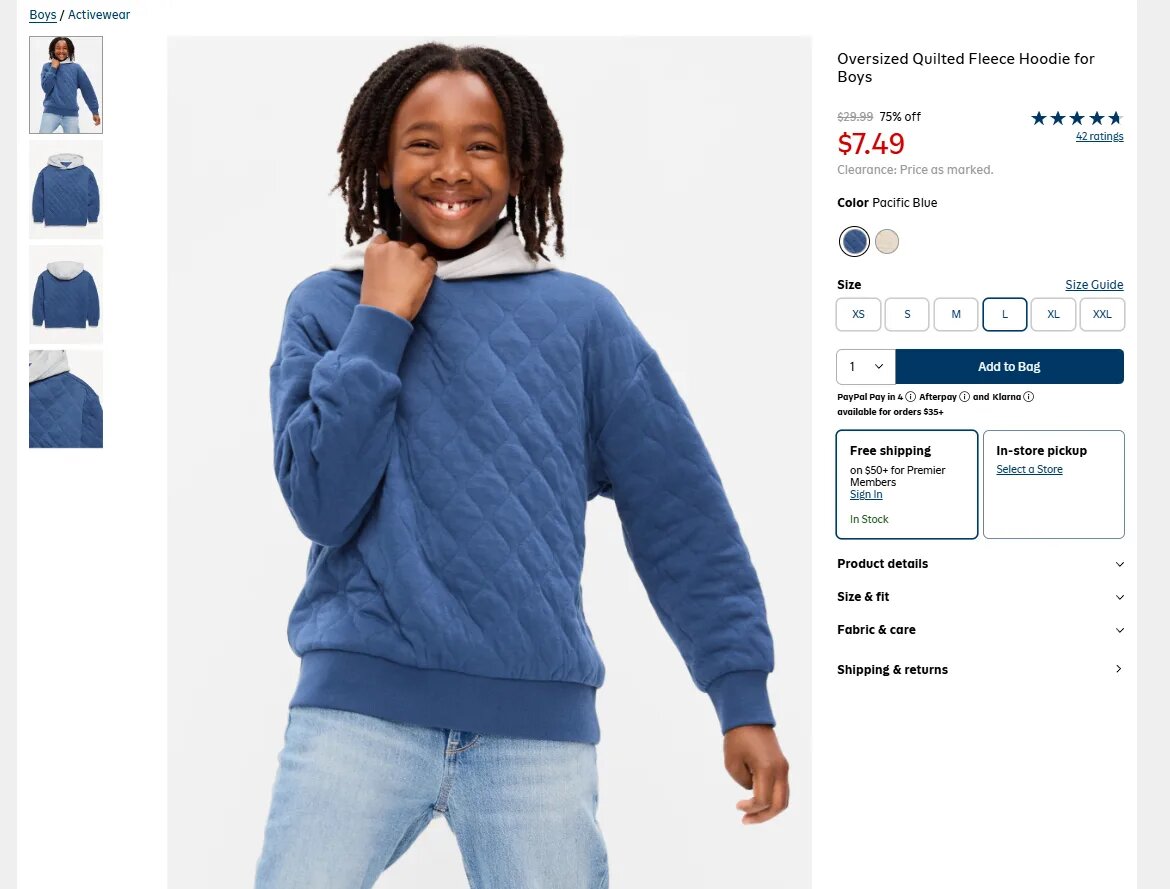The height and width of the screenshot is (889, 1170).
Task: Select the Pacific Blue color swatch
Action: tap(854, 241)
